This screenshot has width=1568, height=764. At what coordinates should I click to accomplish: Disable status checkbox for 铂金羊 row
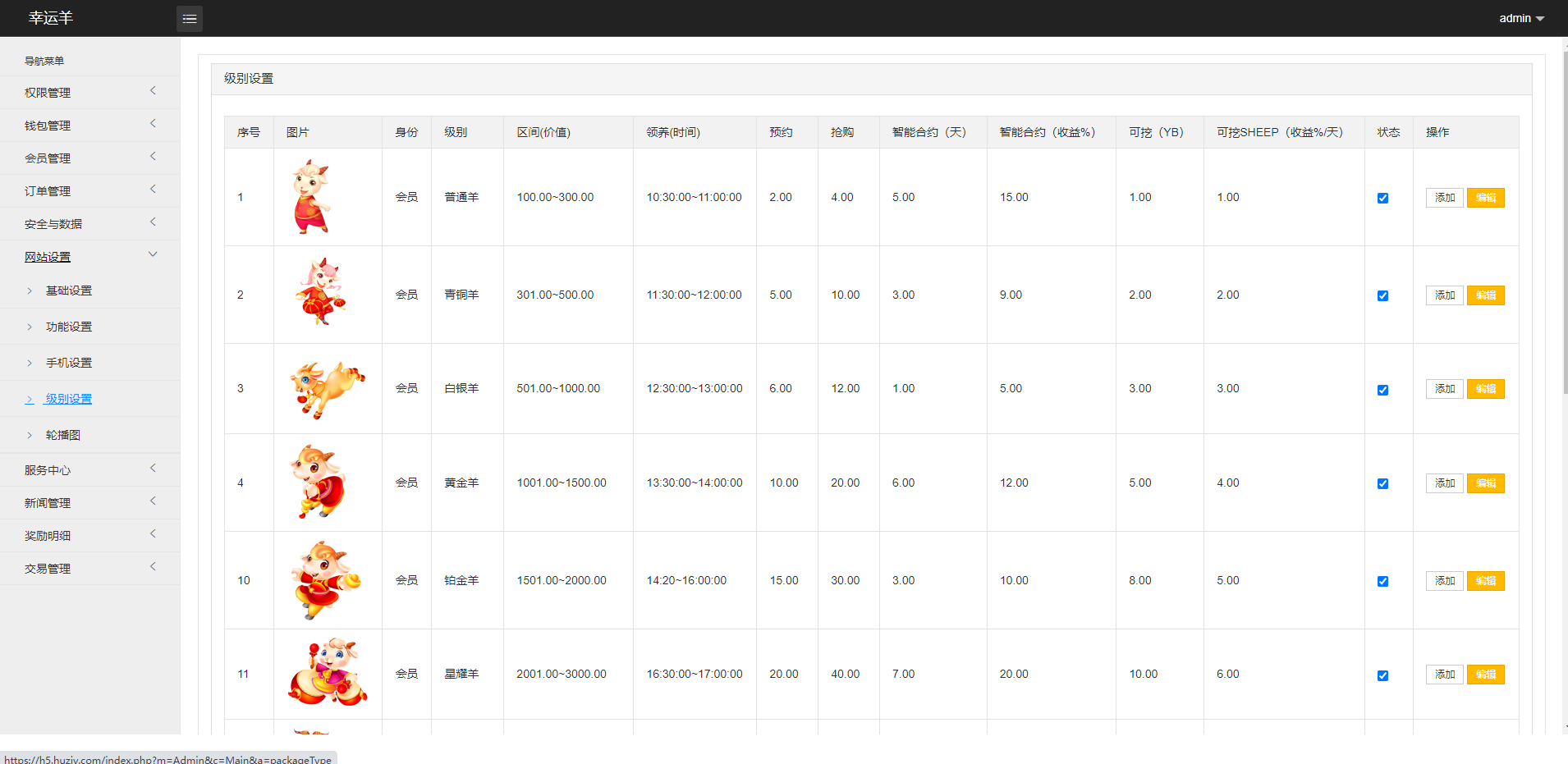(x=1382, y=581)
